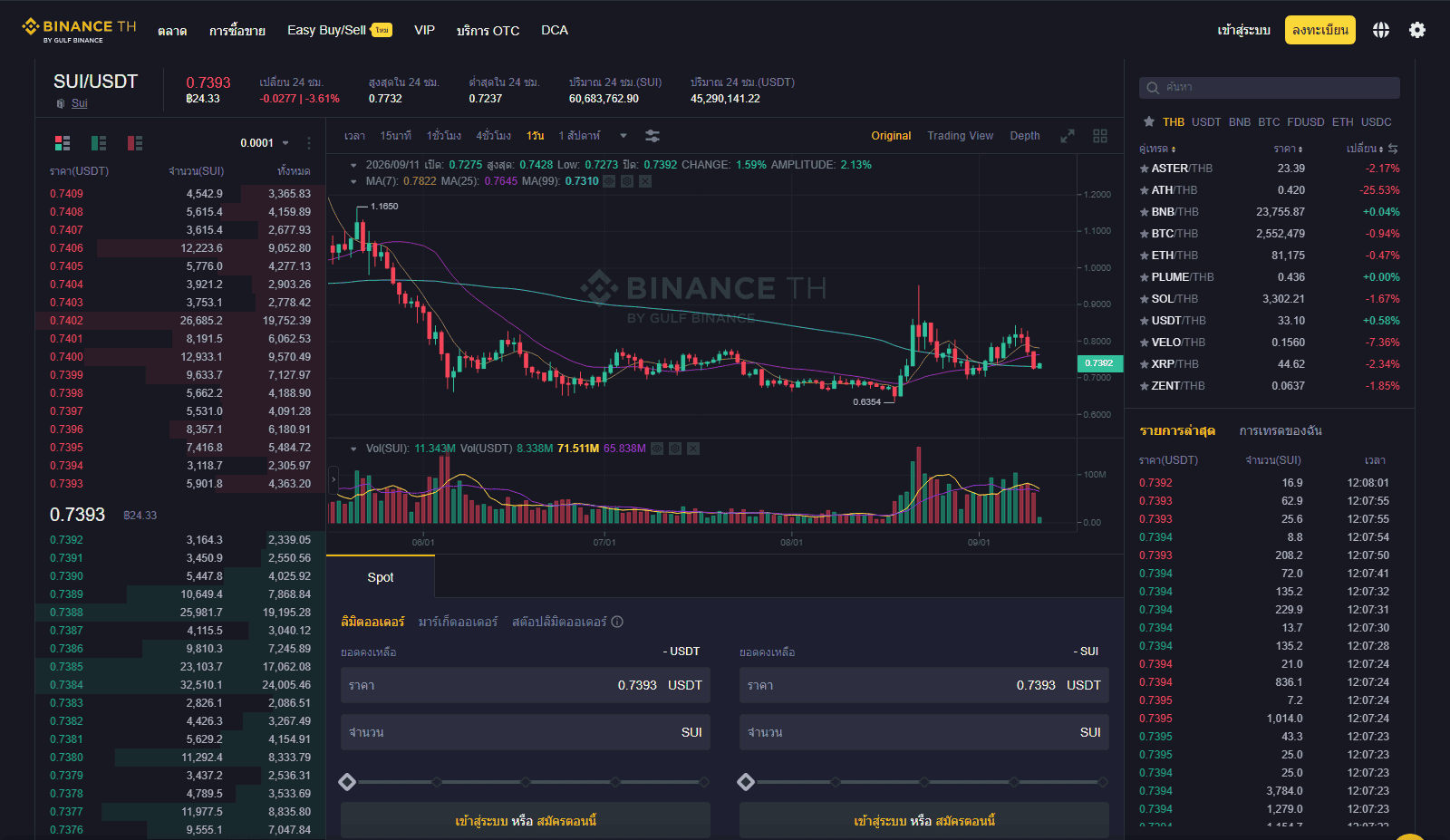Collapse the OHLC info line arrow
The height and width of the screenshot is (840, 1450).
click(x=353, y=165)
